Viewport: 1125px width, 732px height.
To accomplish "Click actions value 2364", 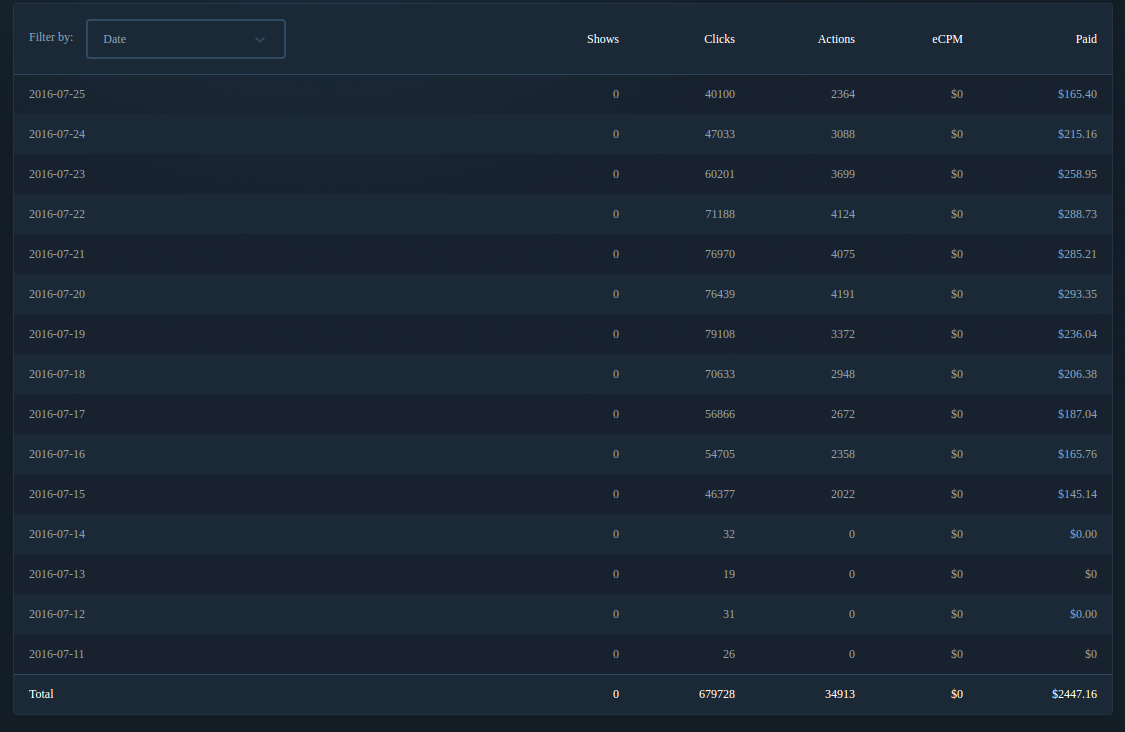I will click(x=842, y=94).
